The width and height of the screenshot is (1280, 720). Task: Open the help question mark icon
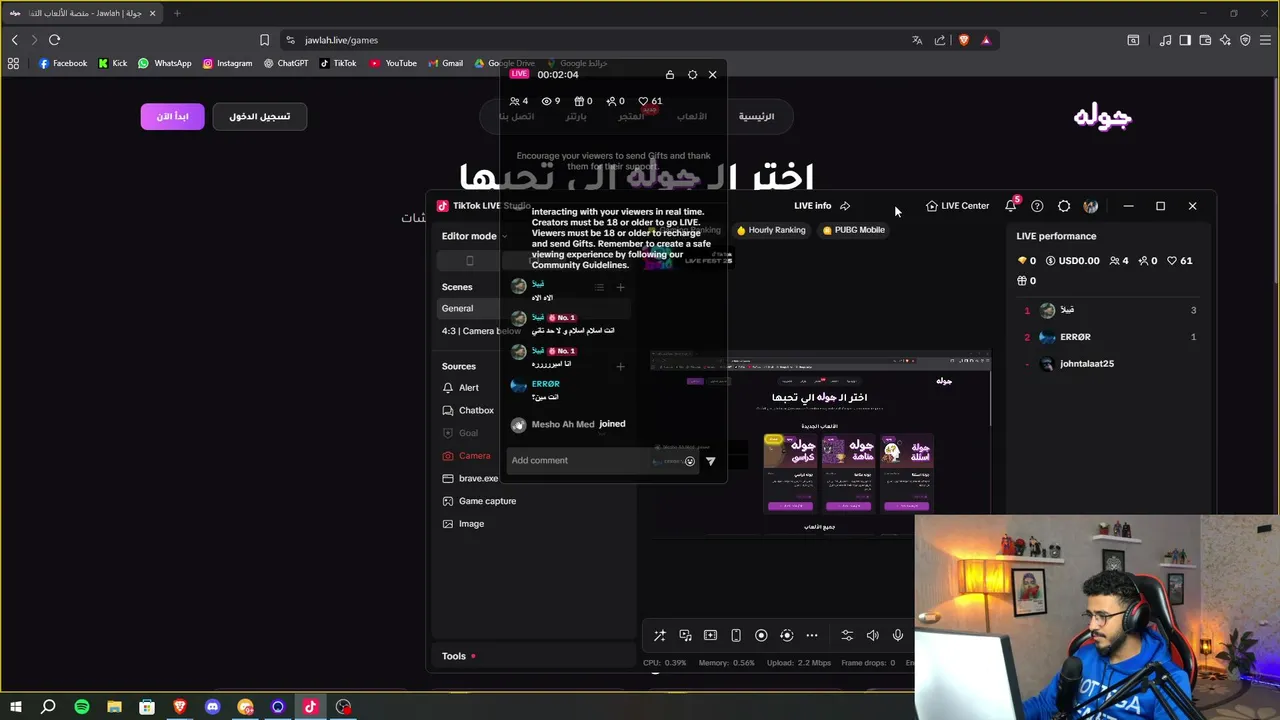tap(1037, 206)
